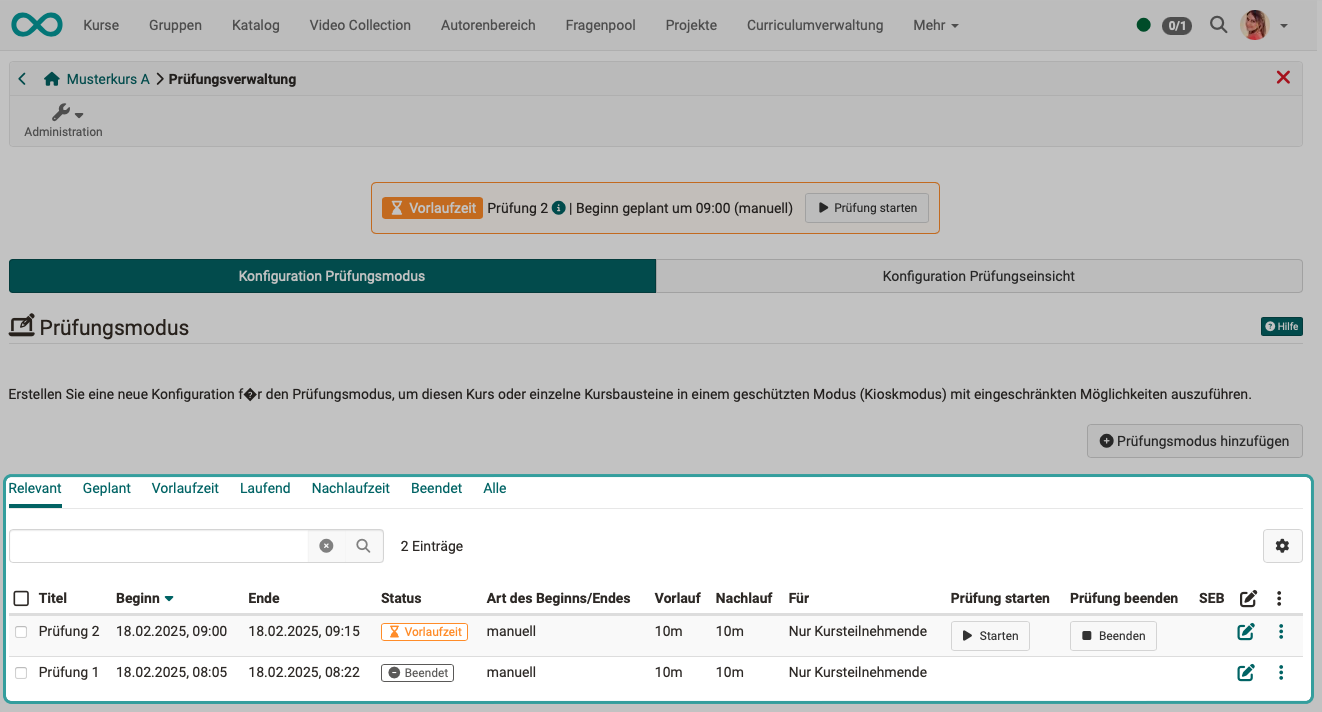
Task: Clear the search field with the X icon
Action: coord(327,546)
